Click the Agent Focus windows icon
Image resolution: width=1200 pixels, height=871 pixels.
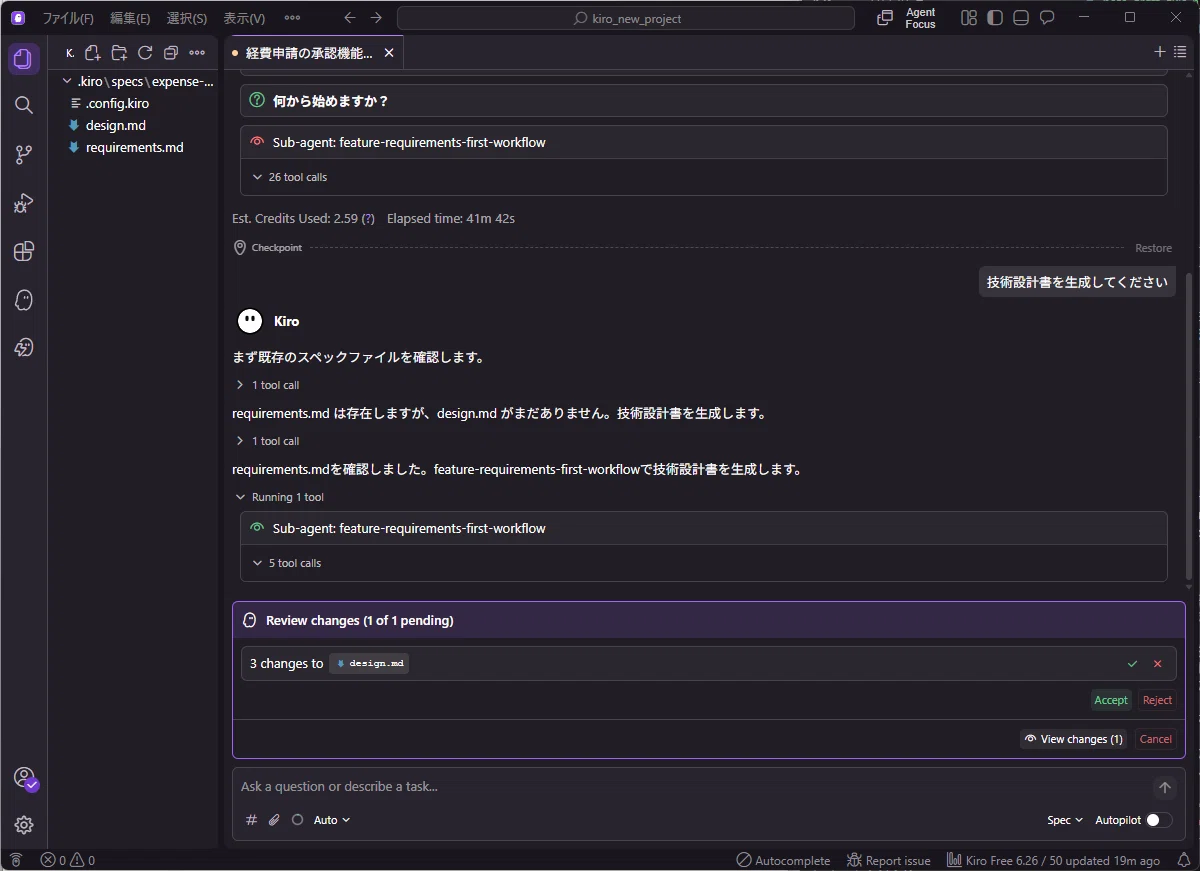click(885, 18)
